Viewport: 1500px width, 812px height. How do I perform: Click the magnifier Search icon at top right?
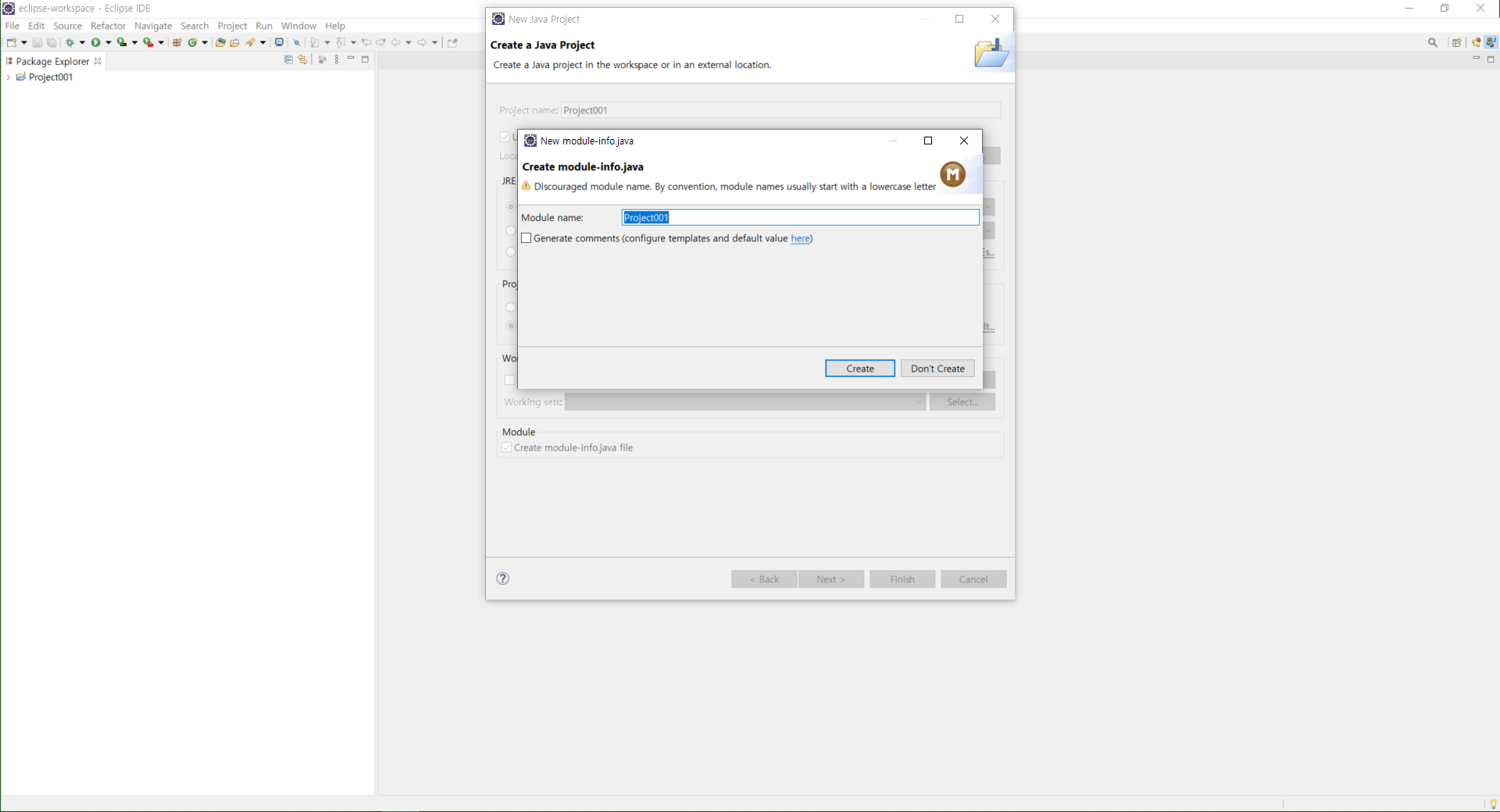point(1433,42)
